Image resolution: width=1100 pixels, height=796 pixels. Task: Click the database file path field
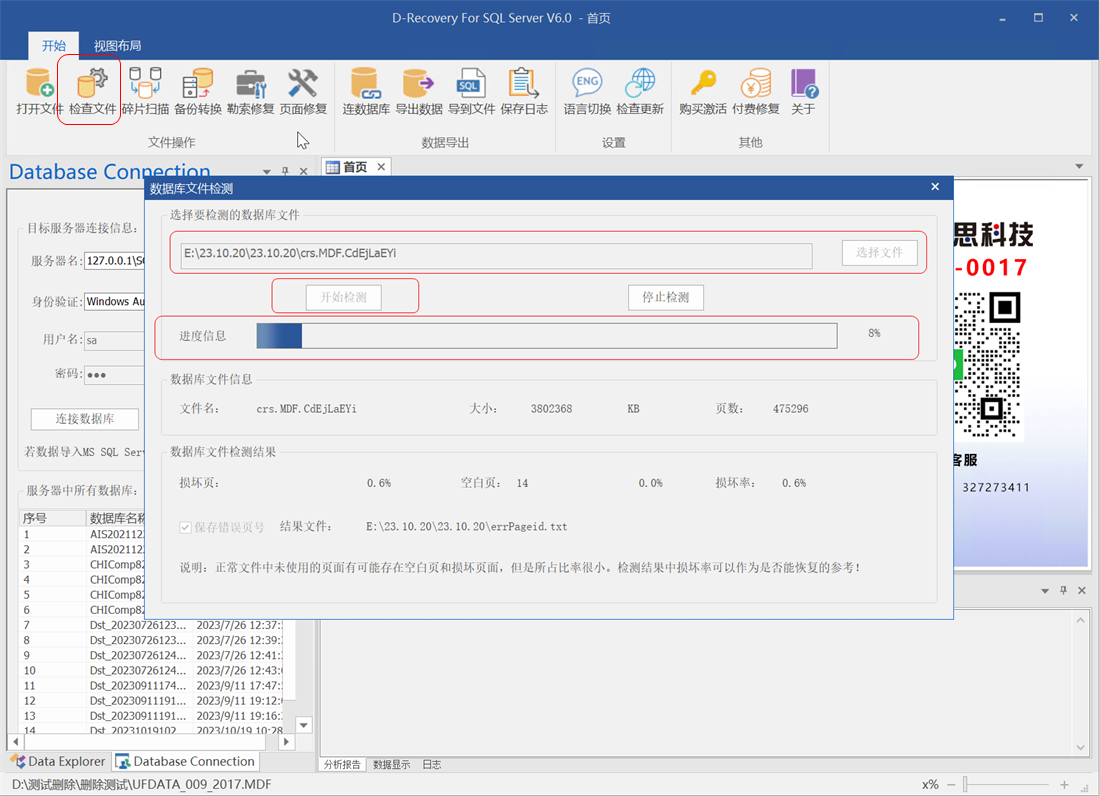pyautogui.click(x=496, y=255)
